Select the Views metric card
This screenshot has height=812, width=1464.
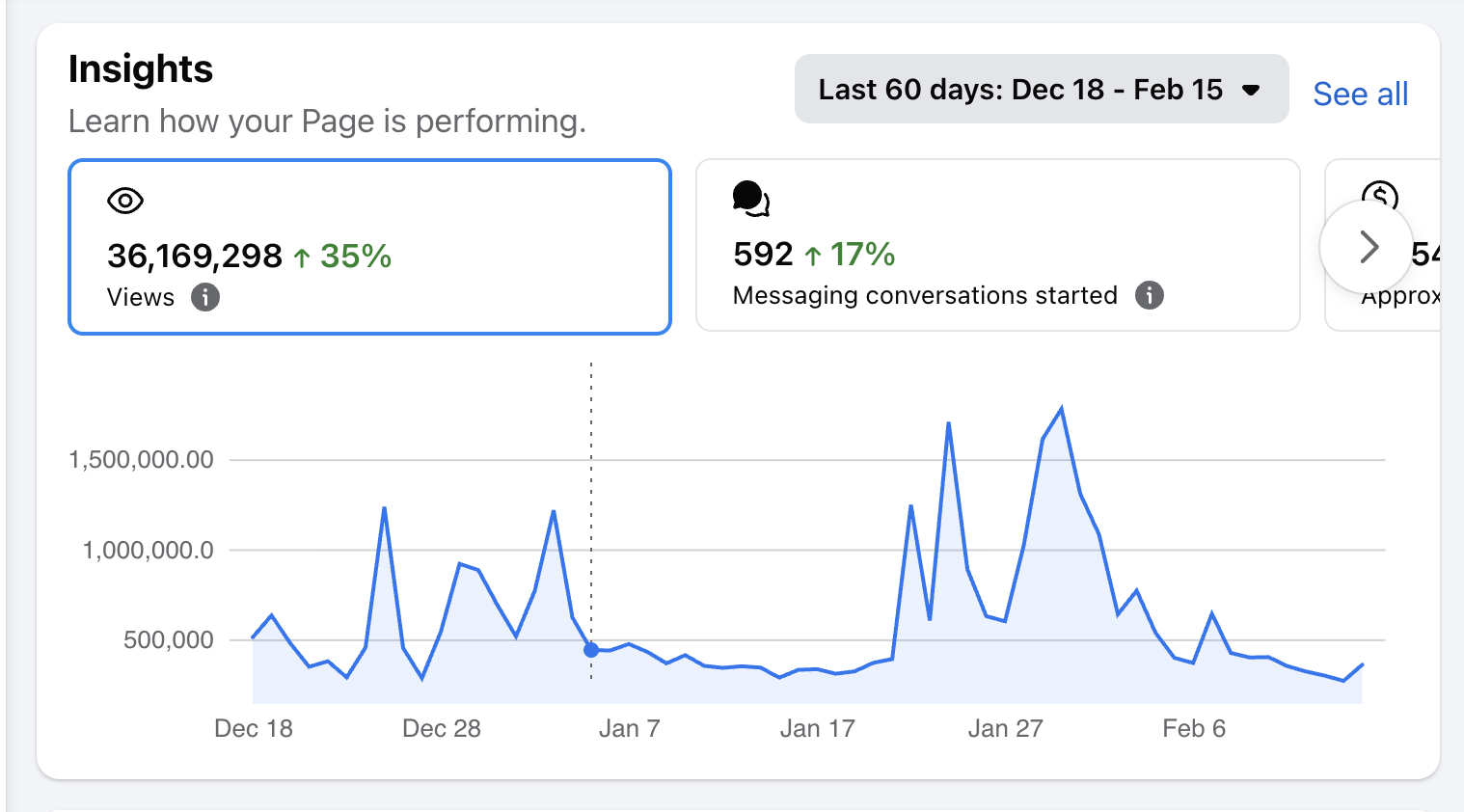tap(369, 247)
